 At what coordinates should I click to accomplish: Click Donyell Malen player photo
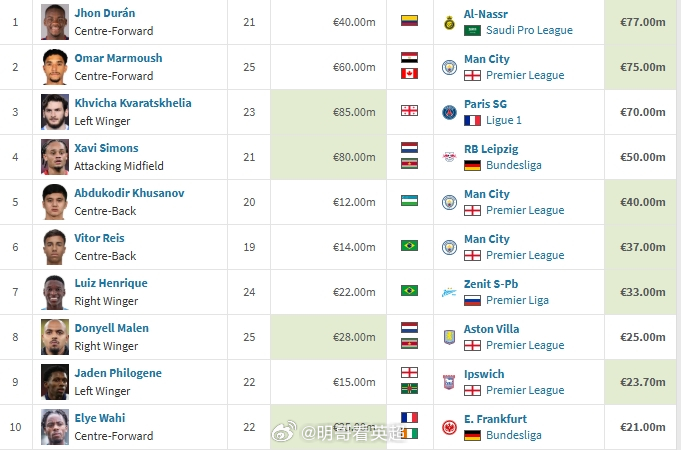tap(55, 337)
